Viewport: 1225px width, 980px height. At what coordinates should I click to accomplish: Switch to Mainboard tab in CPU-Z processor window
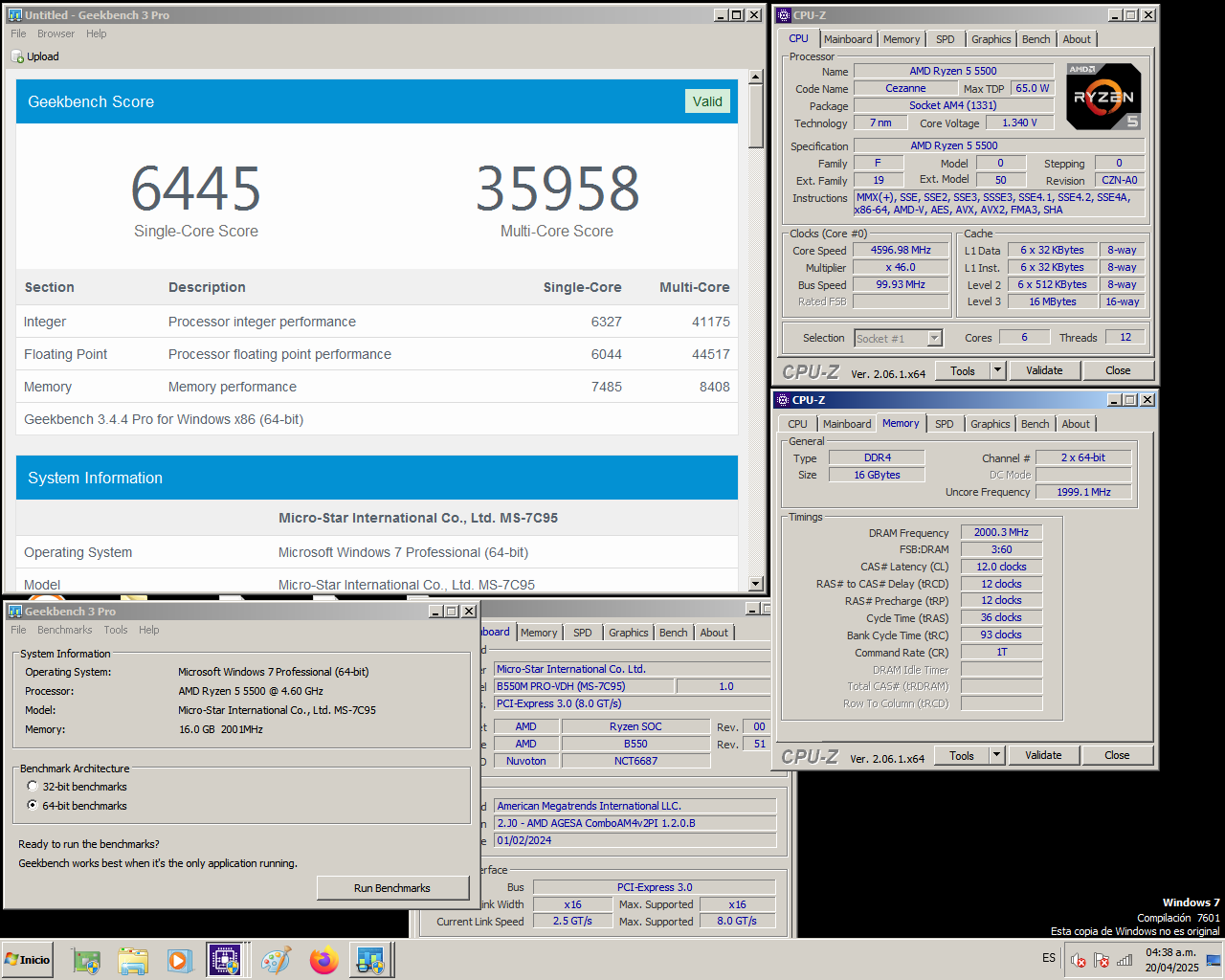pos(848,39)
